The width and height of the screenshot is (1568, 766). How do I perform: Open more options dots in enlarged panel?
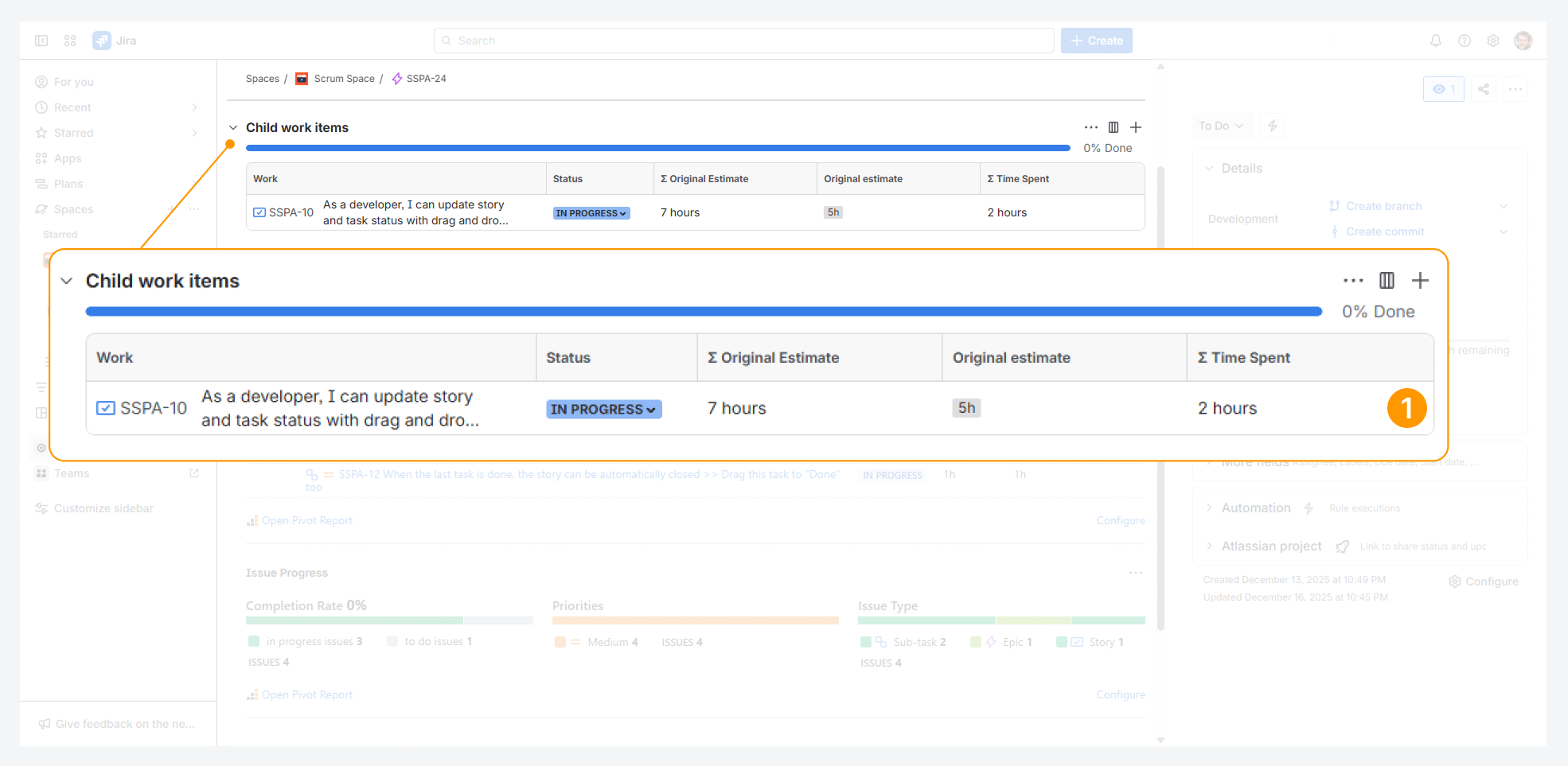pos(1353,281)
